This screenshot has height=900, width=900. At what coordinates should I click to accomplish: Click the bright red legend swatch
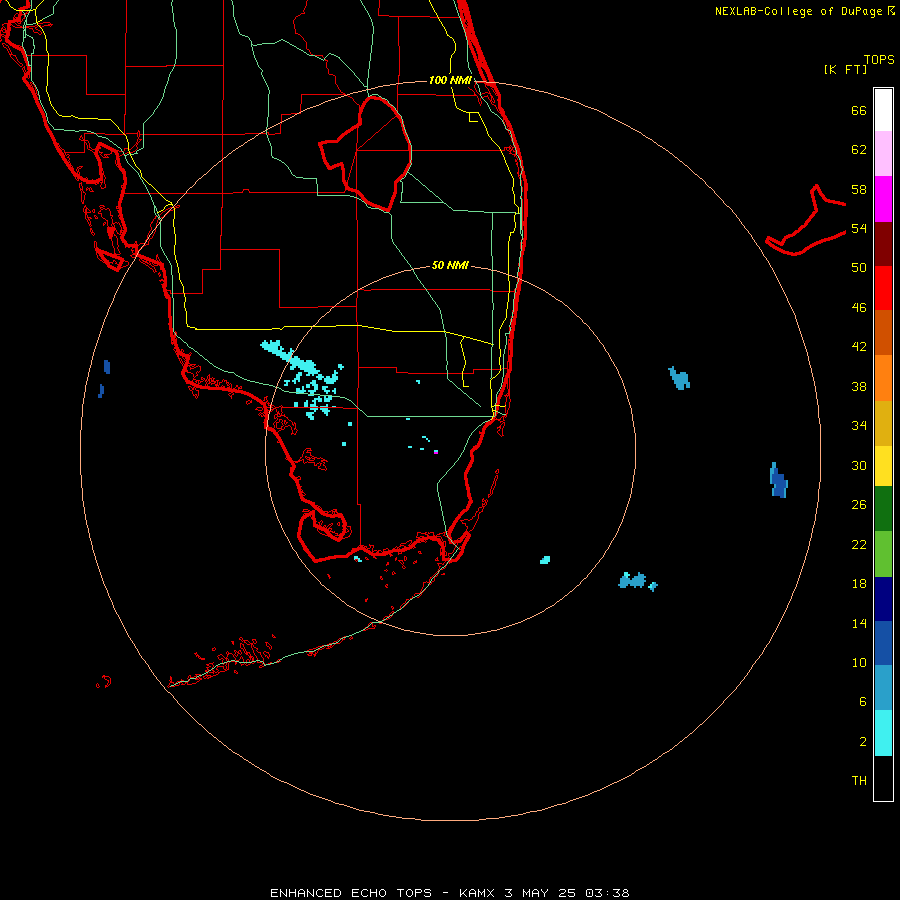[x=883, y=288]
